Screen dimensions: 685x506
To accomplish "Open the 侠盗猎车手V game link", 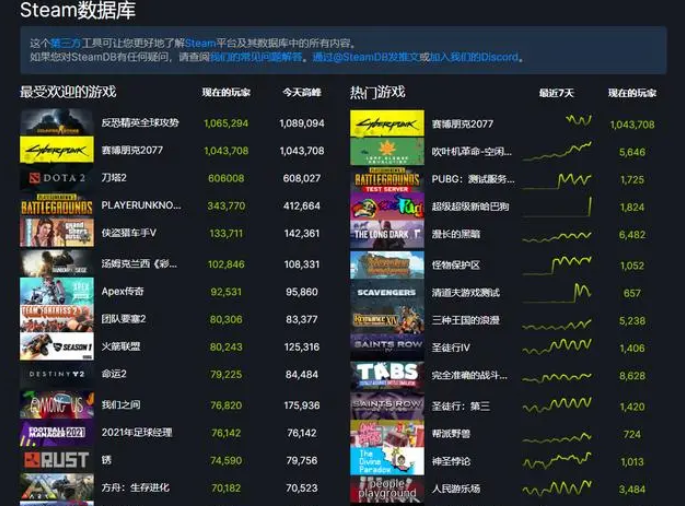I will [129, 233].
